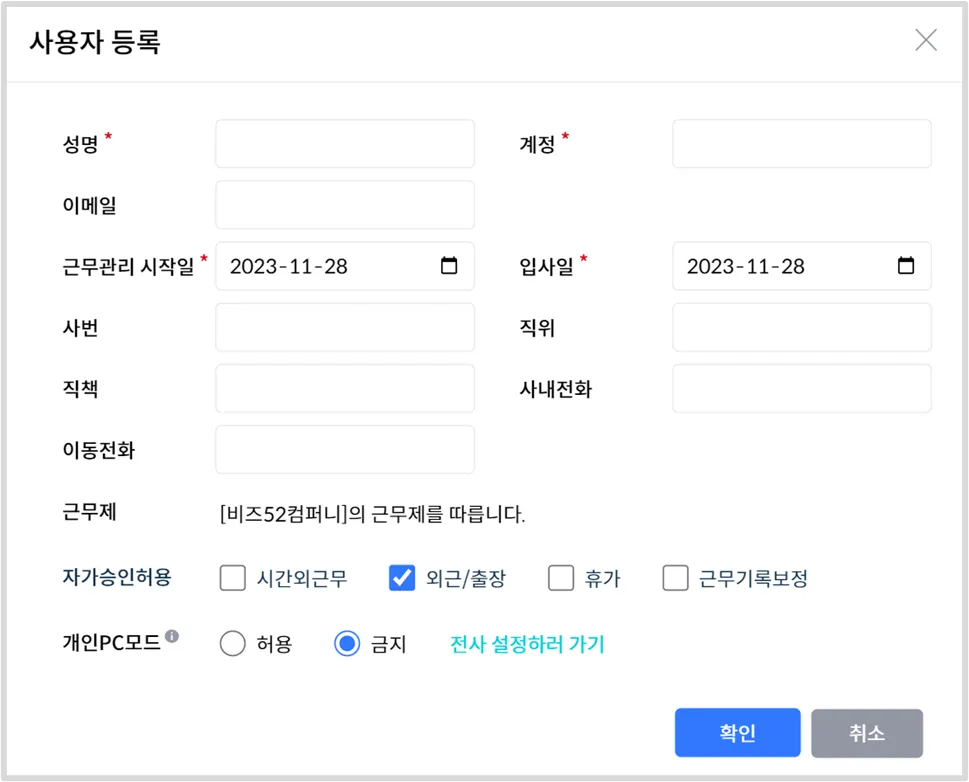Tick the 근무기록보정 checkbox

coord(675,578)
